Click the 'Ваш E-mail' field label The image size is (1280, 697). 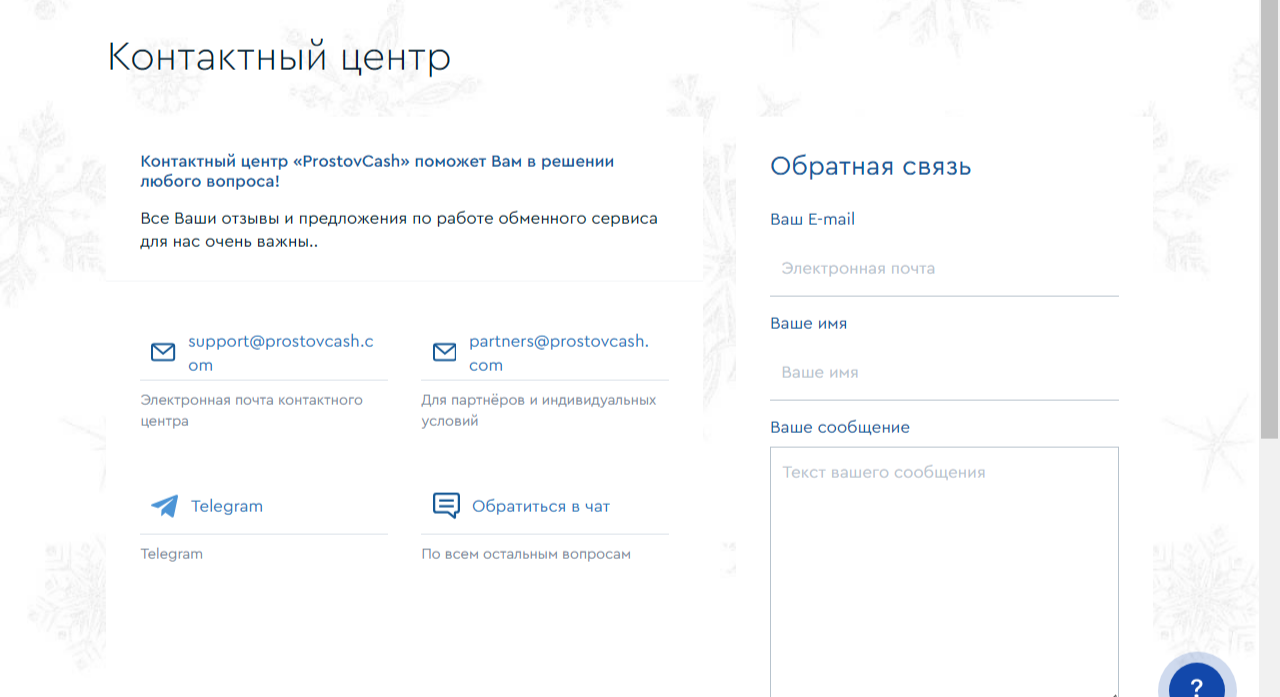[x=812, y=219]
